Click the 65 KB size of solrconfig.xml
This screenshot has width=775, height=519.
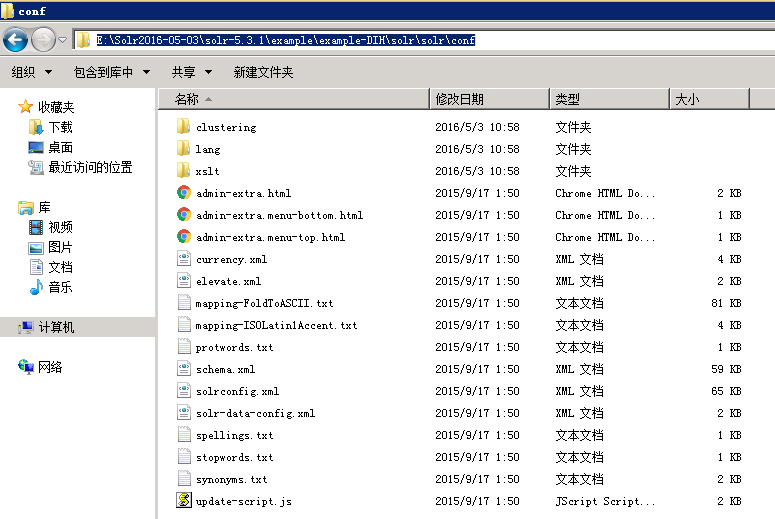tap(726, 391)
